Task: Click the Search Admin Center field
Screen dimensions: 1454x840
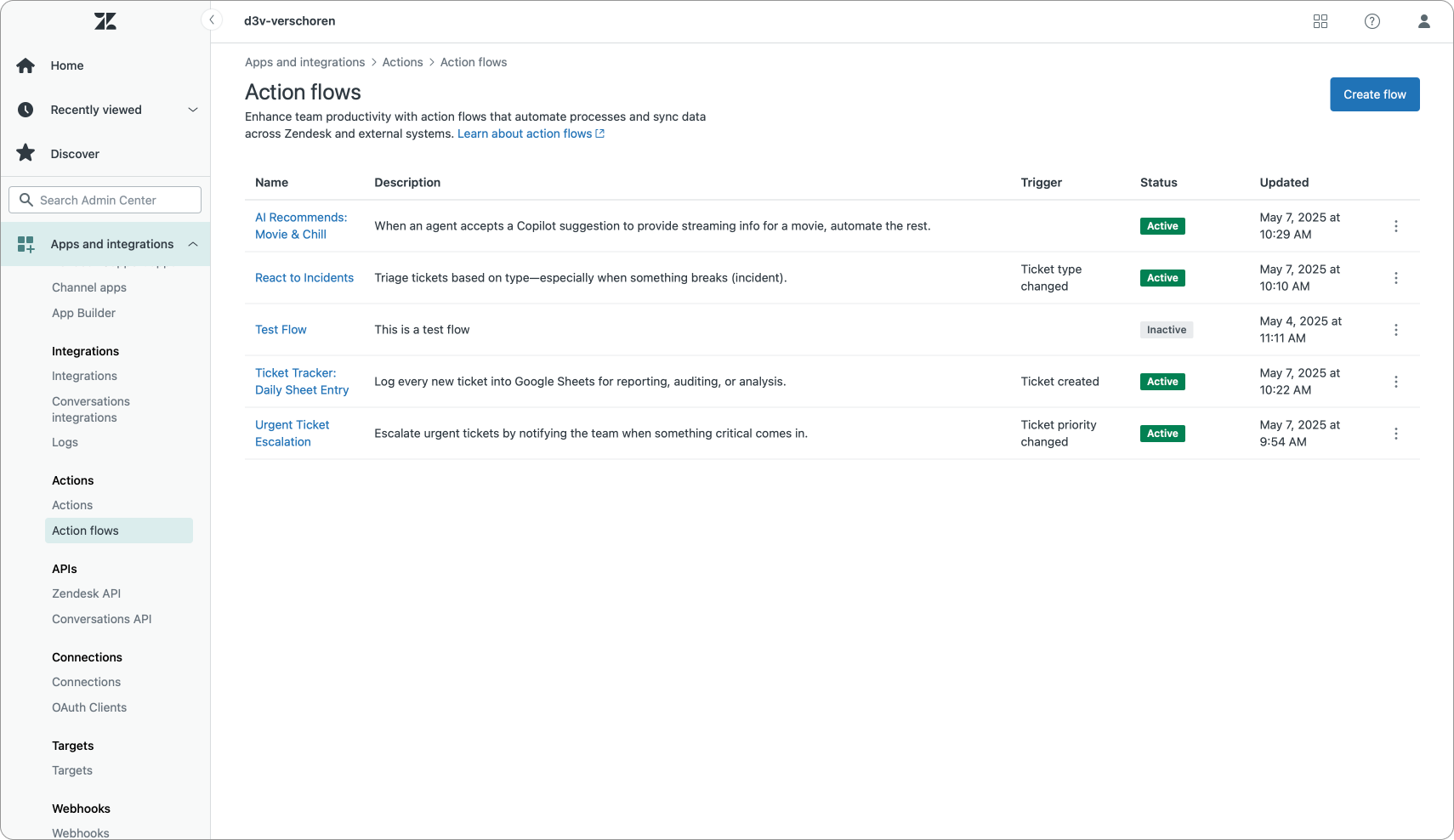Action: click(105, 200)
